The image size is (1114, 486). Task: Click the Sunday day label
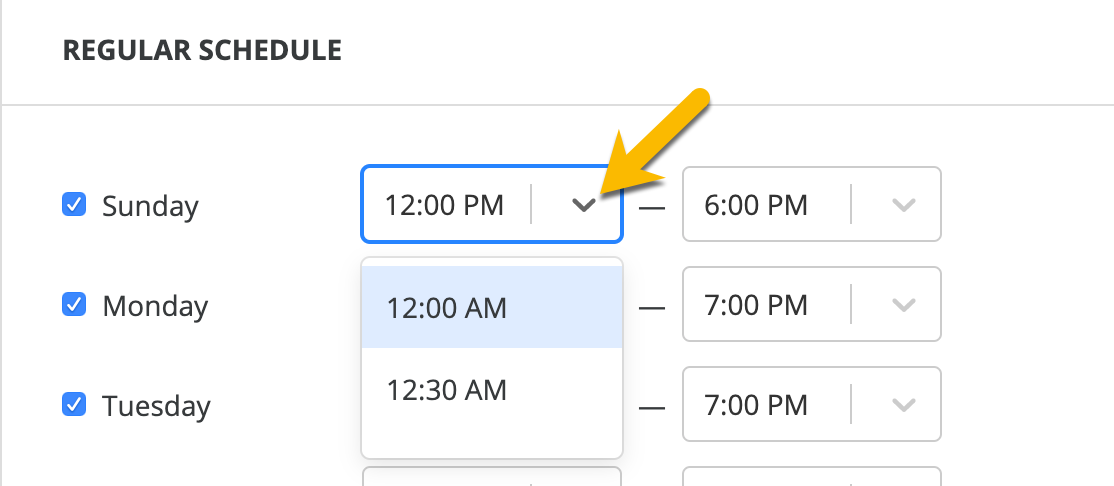click(150, 207)
